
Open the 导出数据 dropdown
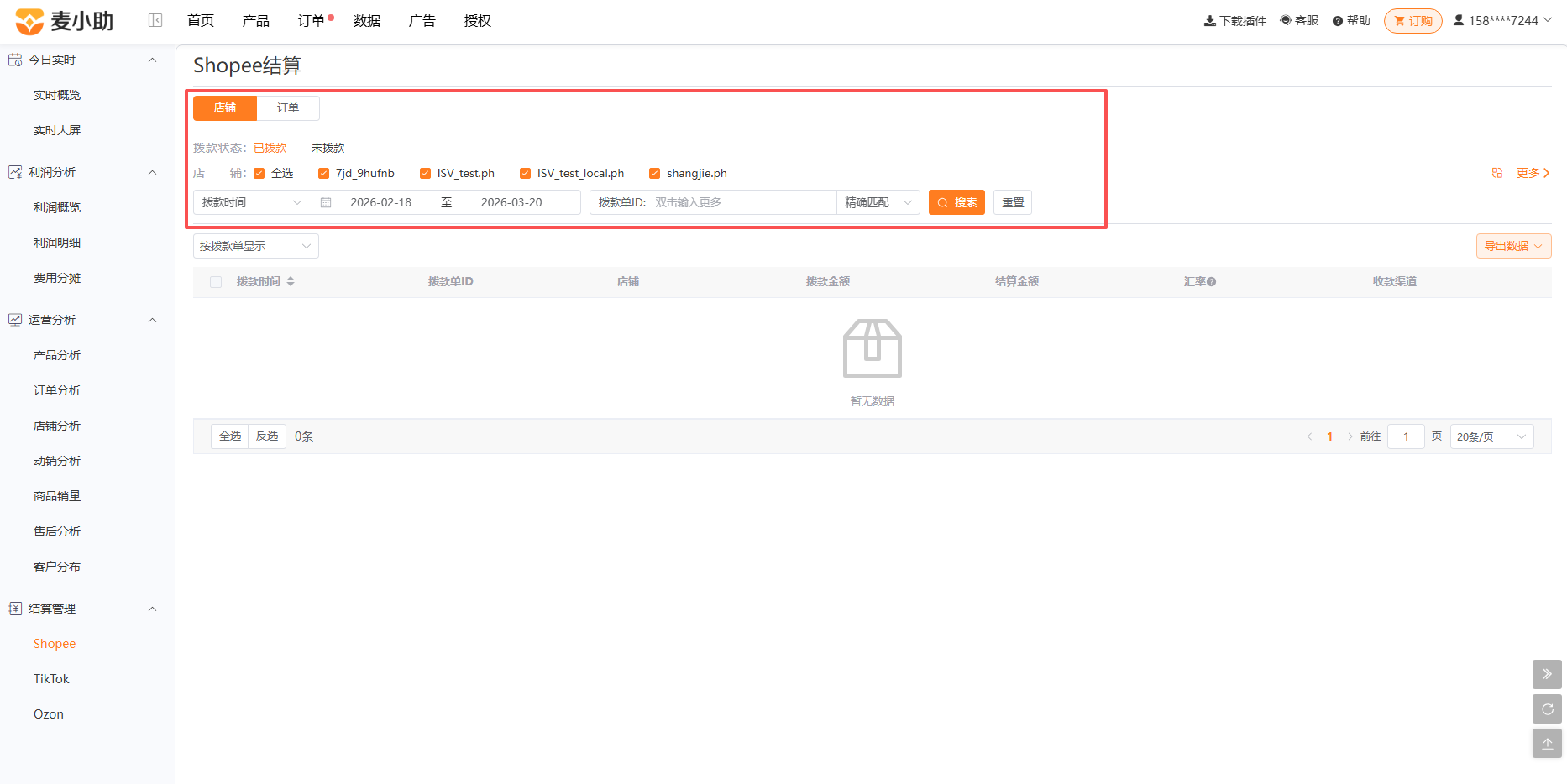point(1513,246)
